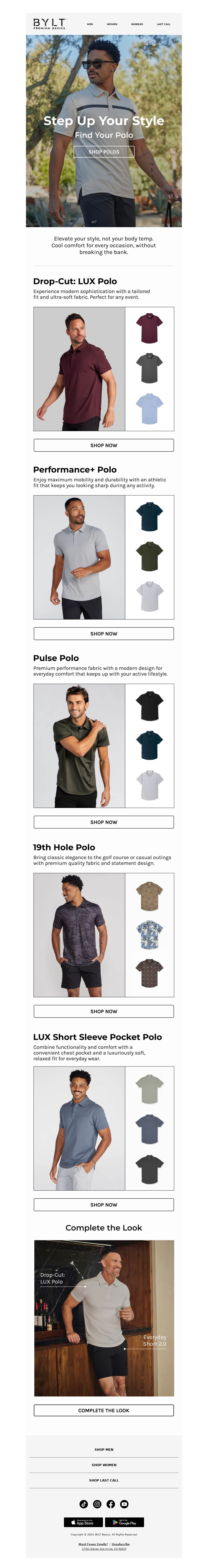Click the Unsubscribe link in the footer
208x1568 pixels.
point(120,1544)
